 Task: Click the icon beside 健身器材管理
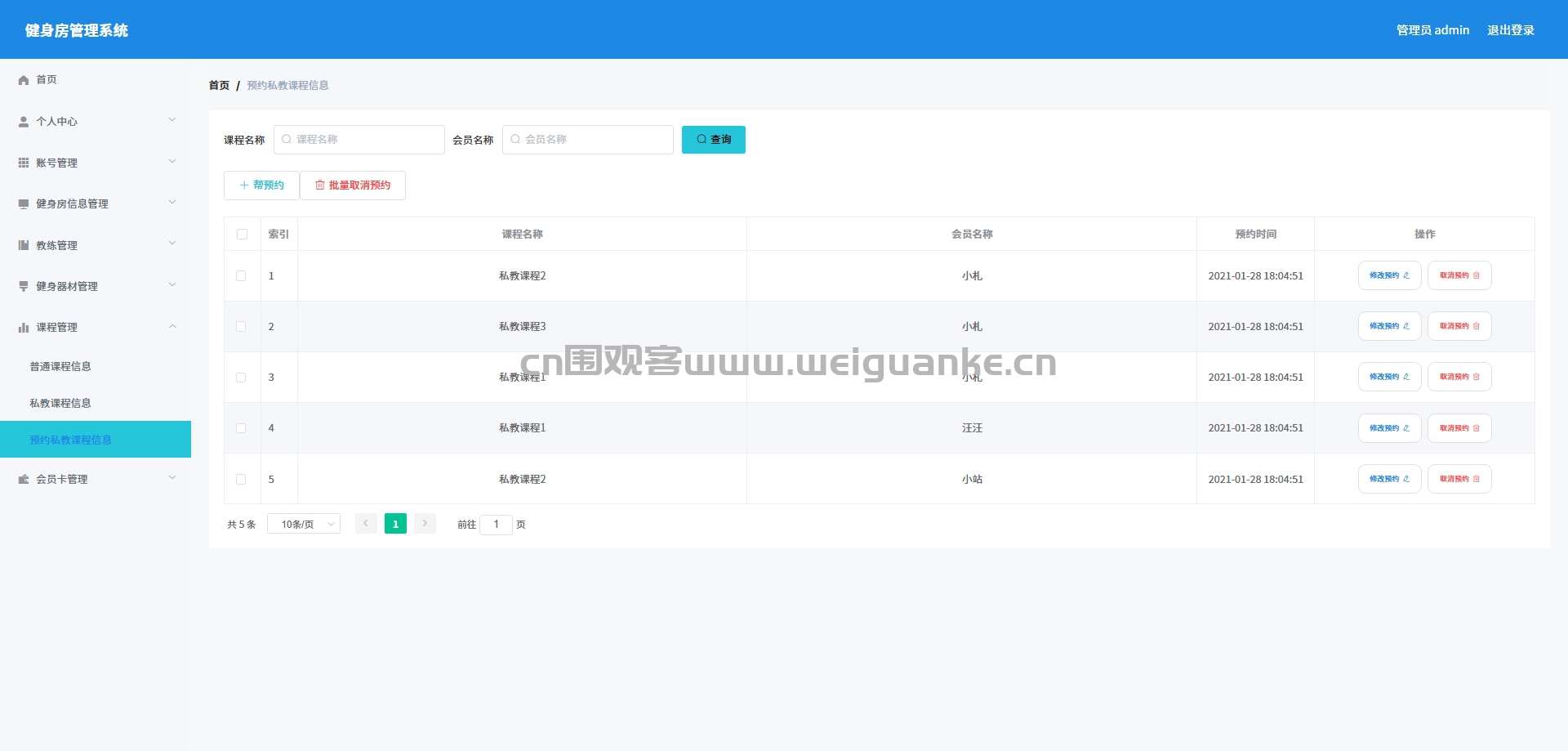coord(24,286)
